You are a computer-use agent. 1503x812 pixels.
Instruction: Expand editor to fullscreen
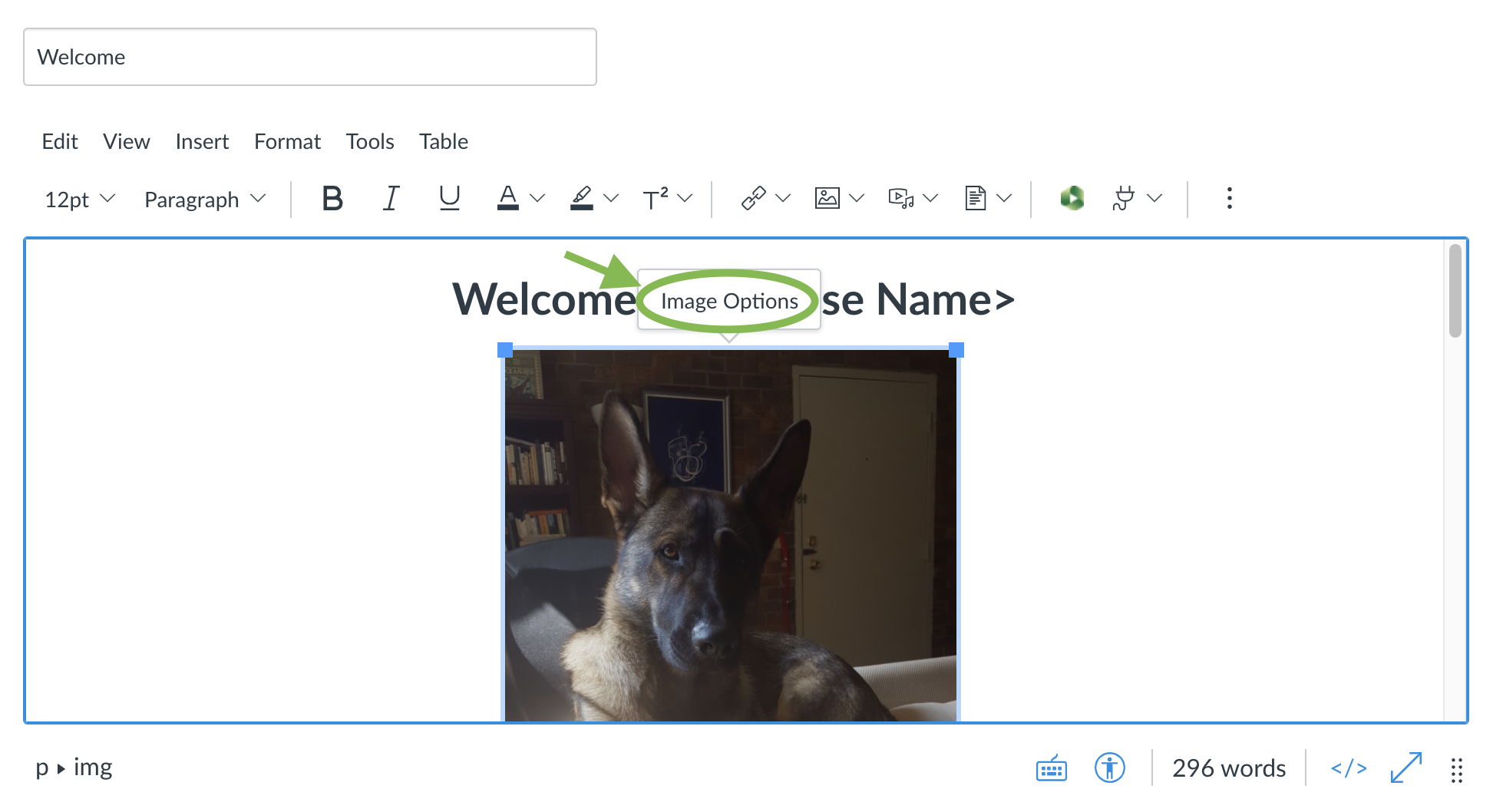1406,768
